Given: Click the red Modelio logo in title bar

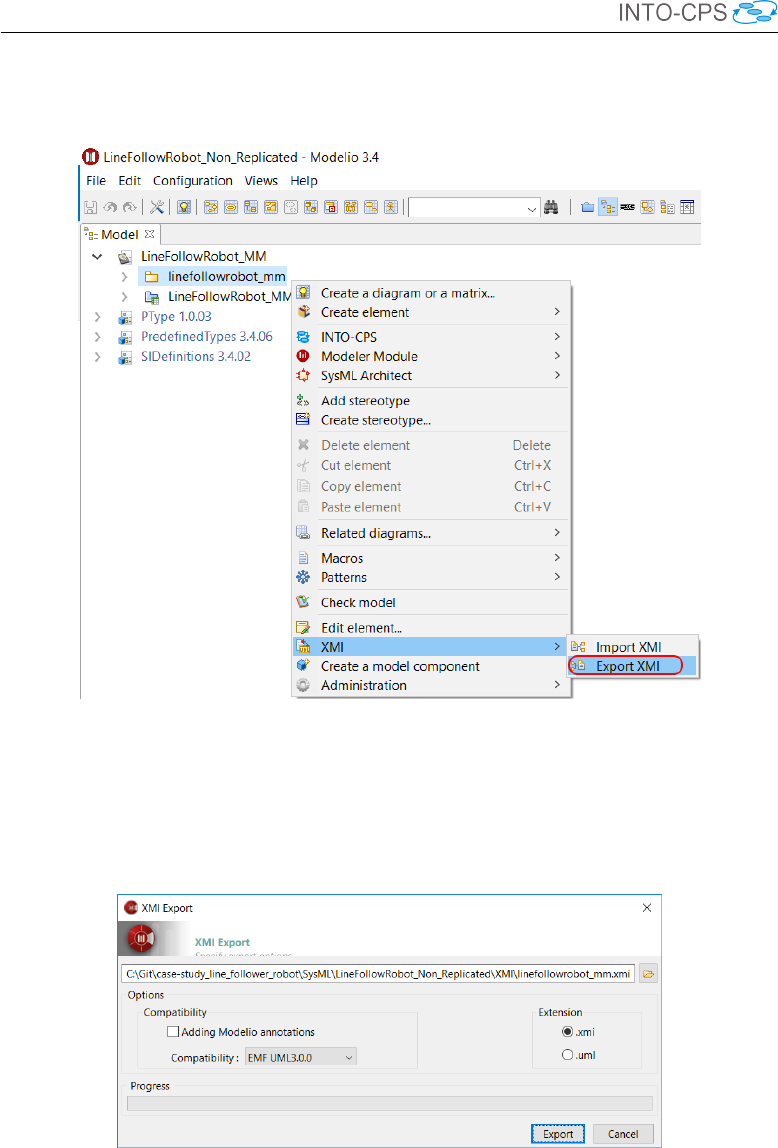Looking at the screenshot, I should point(90,157).
